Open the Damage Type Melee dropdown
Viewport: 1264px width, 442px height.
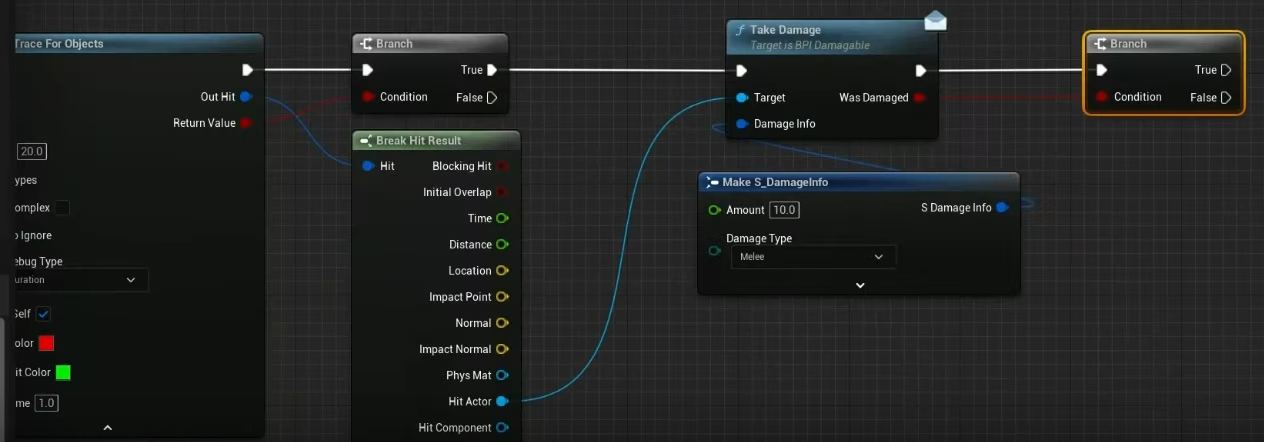coord(812,257)
